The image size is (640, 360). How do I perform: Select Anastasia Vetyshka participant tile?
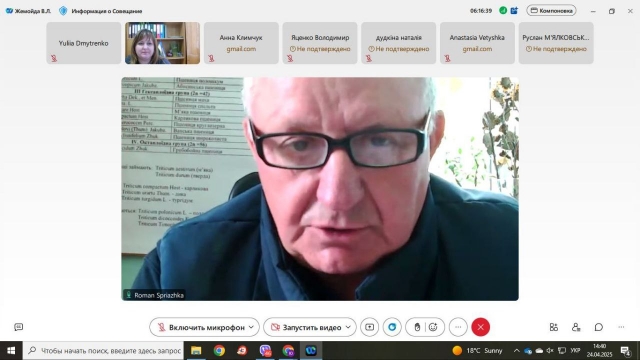pos(477,43)
